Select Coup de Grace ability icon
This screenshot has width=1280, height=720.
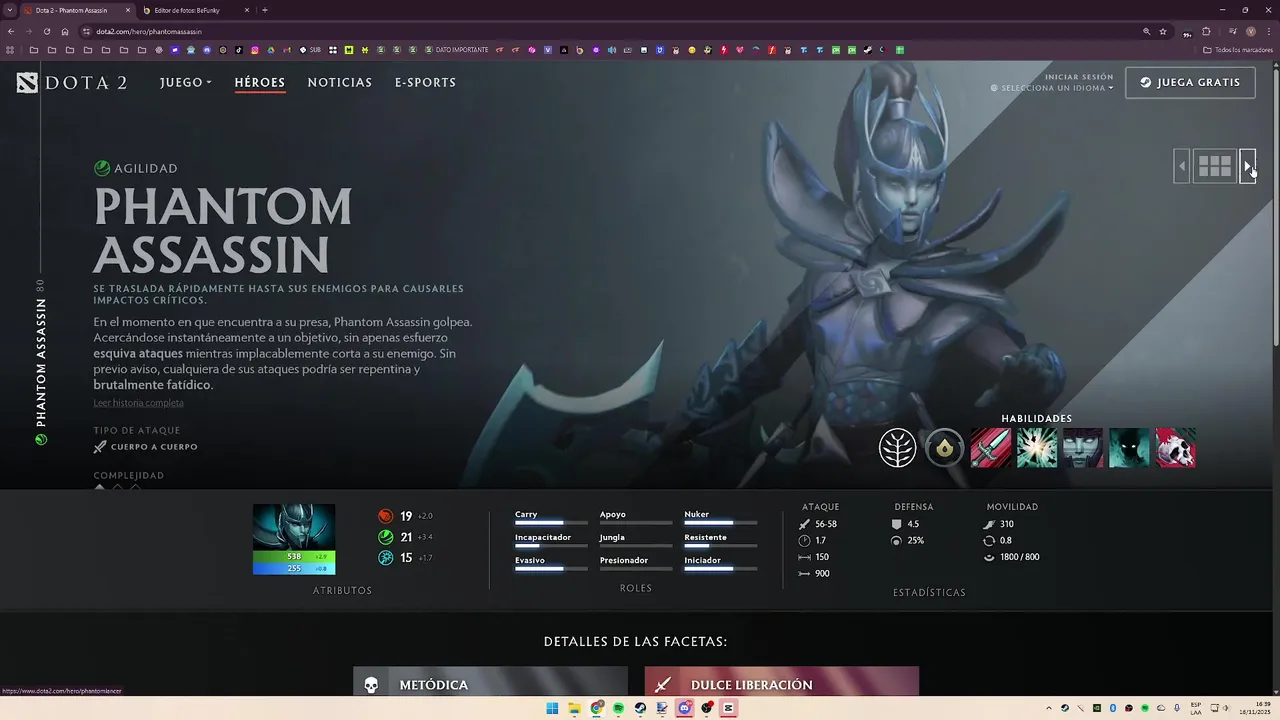[x=1176, y=448]
